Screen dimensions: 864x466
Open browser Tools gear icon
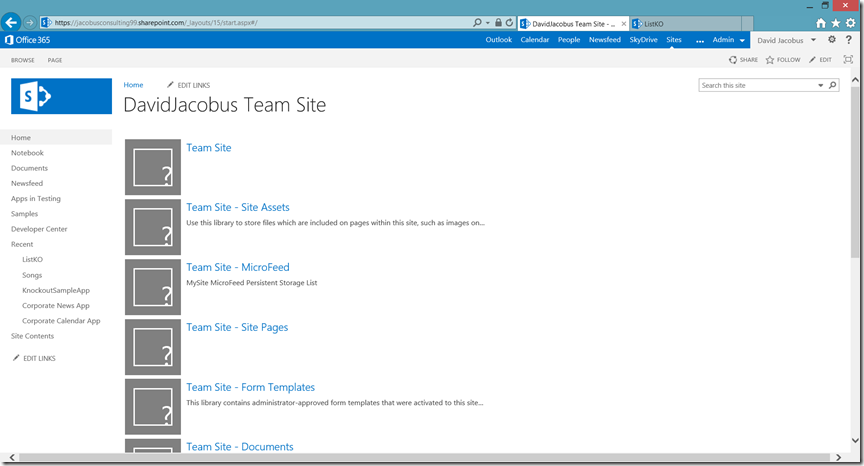pyautogui.click(x=851, y=23)
